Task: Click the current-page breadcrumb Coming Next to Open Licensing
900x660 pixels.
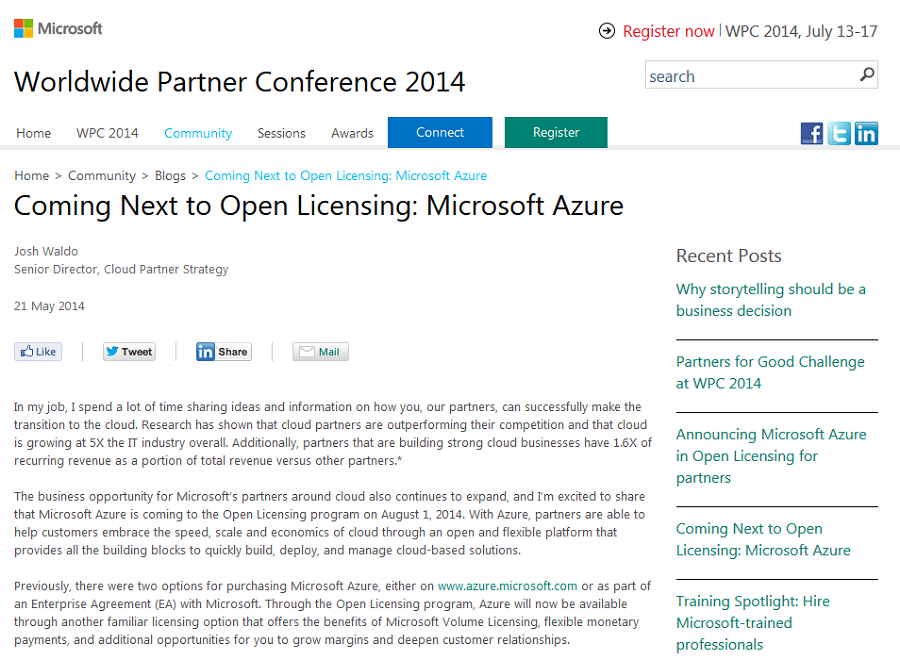Action: click(346, 176)
